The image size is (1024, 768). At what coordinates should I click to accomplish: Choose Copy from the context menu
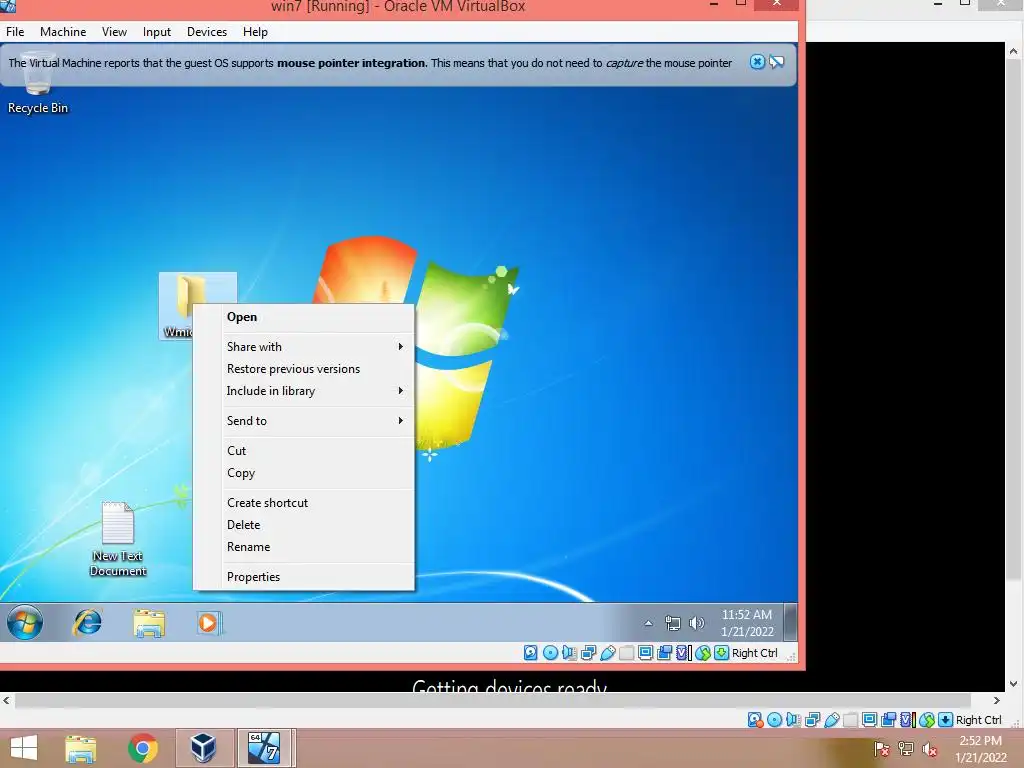pos(304,473)
